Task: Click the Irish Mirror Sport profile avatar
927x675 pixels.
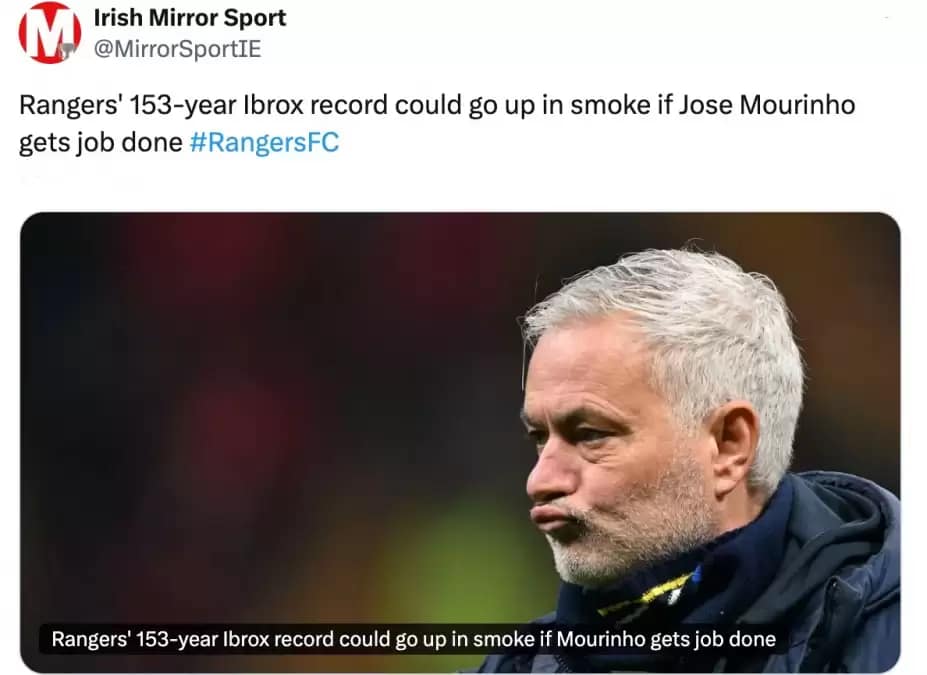Action: pyautogui.click(x=50, y=33)
